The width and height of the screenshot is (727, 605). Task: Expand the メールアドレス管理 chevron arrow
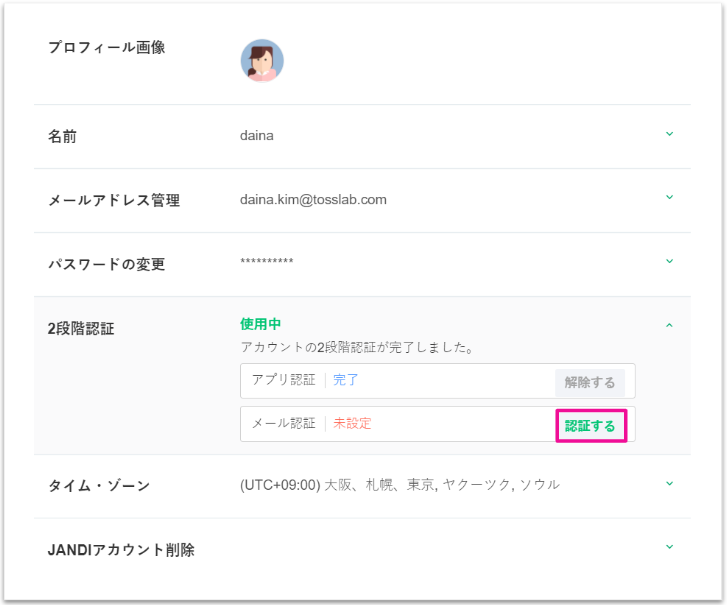click(669, 197)
